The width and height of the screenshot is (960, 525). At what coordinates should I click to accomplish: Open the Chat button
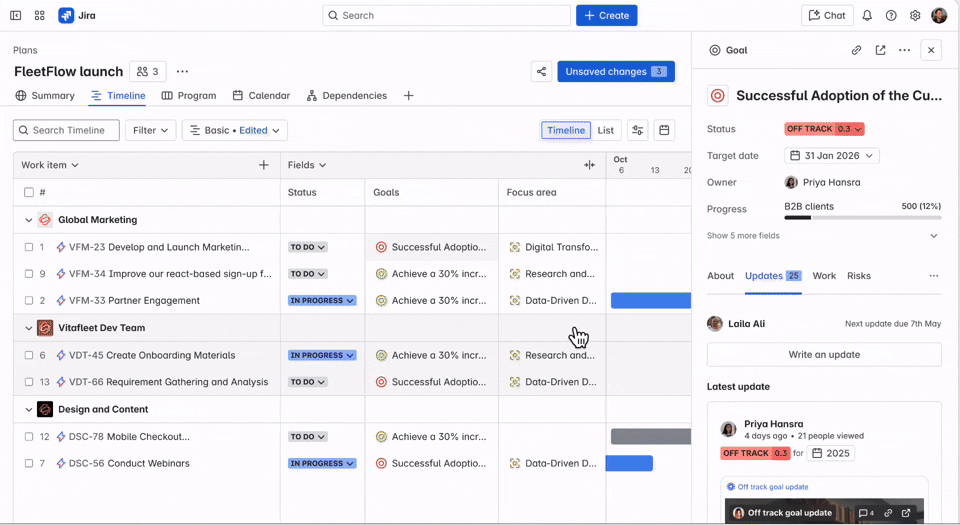[827, 15]
